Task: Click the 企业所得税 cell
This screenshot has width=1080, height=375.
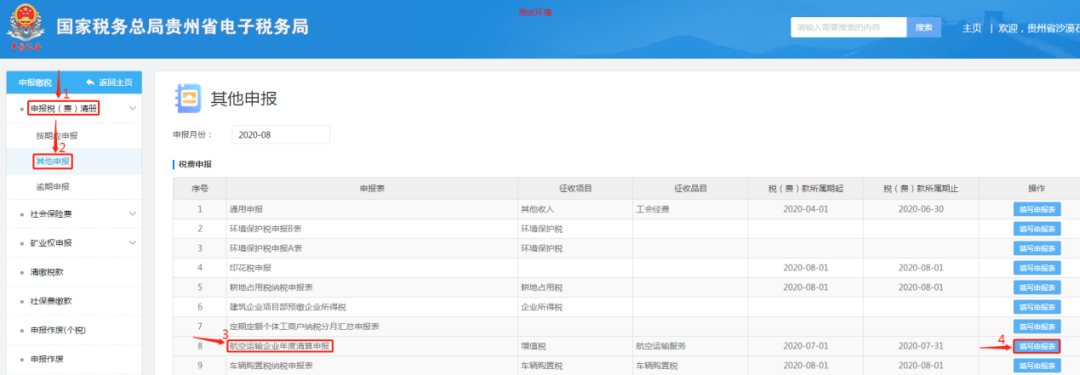Action: click(575, 306)
